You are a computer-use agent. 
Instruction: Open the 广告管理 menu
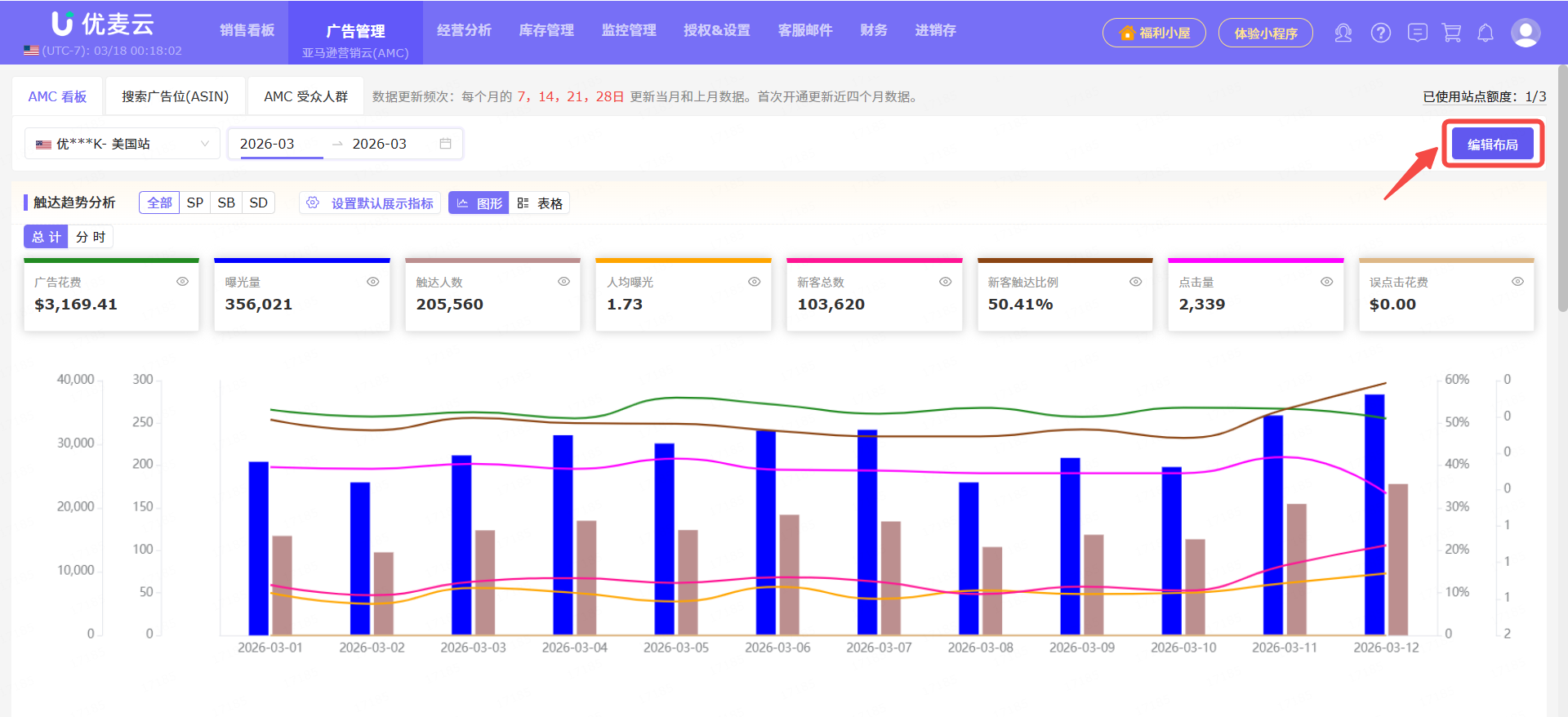355,31
